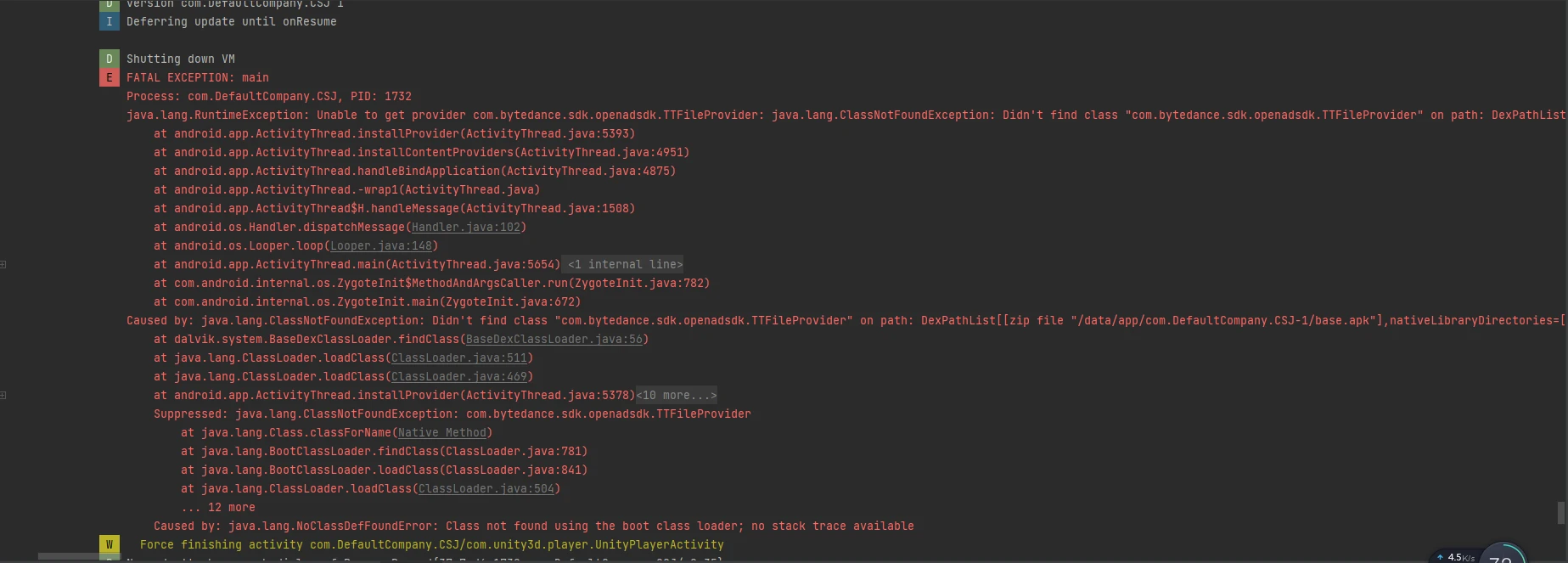Screen dimensions: 1568x563
Task: Click the network upload speed indicator widget
Action: pyautogui.click(x=1454, y=557)
